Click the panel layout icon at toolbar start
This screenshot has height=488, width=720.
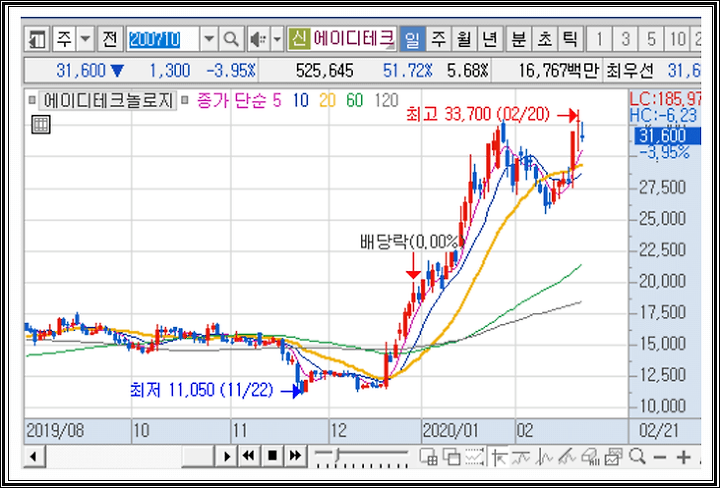pyautogui.click(x=37, y=40)
